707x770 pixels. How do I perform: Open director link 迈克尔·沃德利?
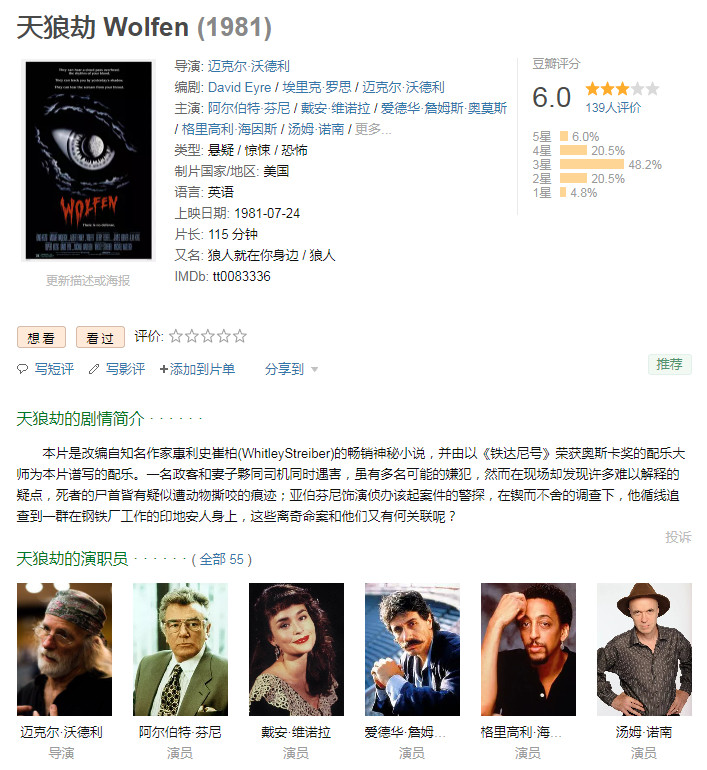click(x=248, y=66)
